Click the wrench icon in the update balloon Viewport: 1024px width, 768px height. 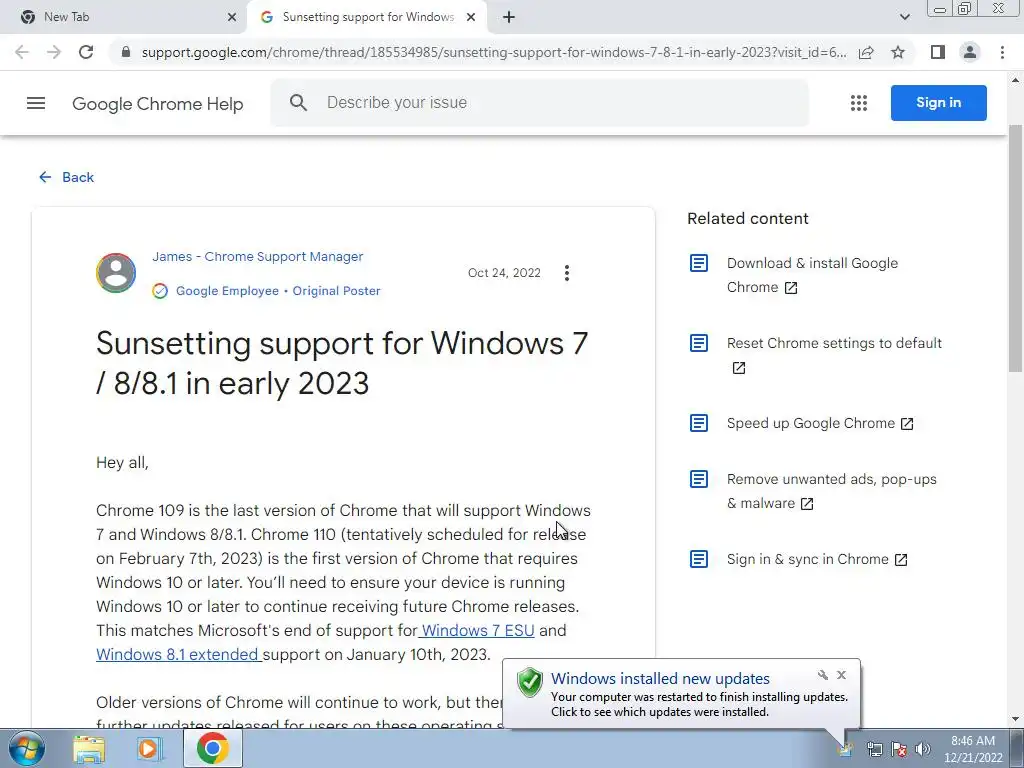(823, 675)
